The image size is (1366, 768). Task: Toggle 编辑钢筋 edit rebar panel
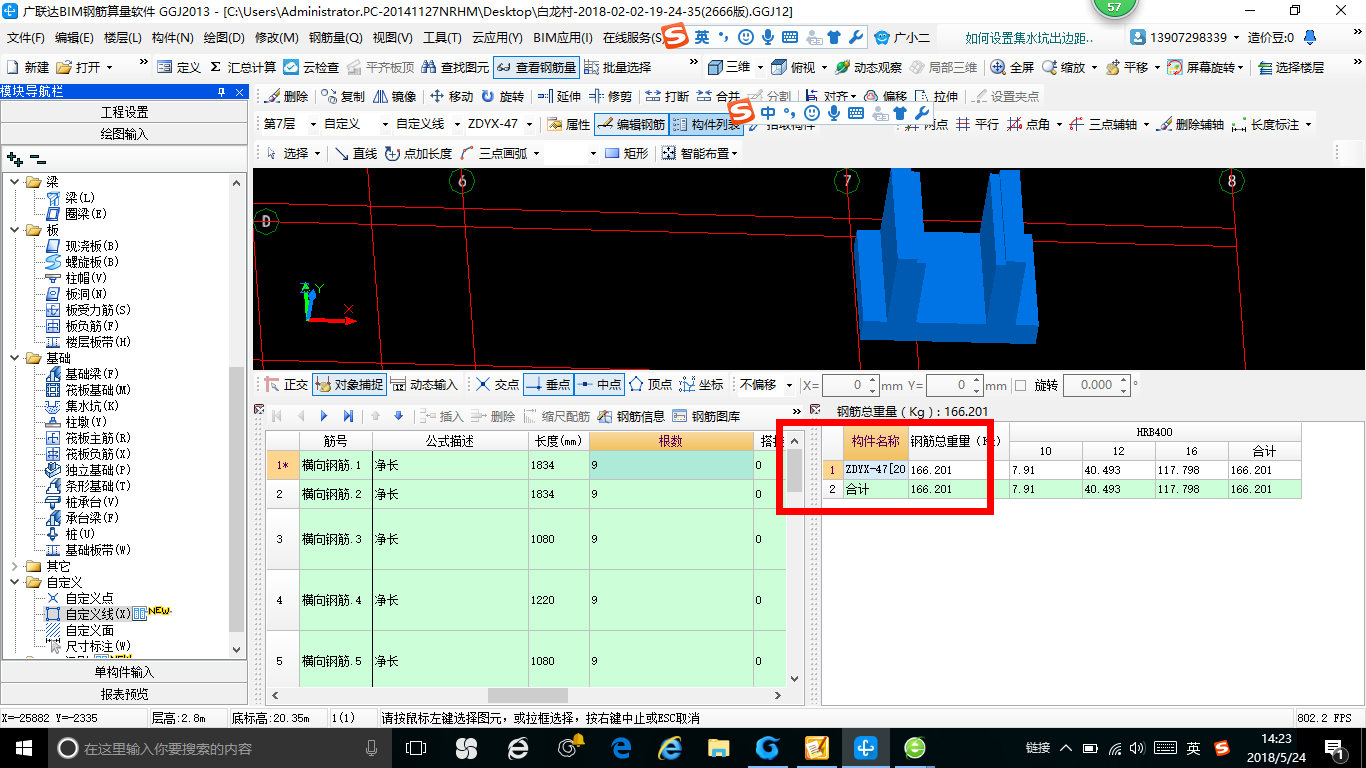coord(630,125)
